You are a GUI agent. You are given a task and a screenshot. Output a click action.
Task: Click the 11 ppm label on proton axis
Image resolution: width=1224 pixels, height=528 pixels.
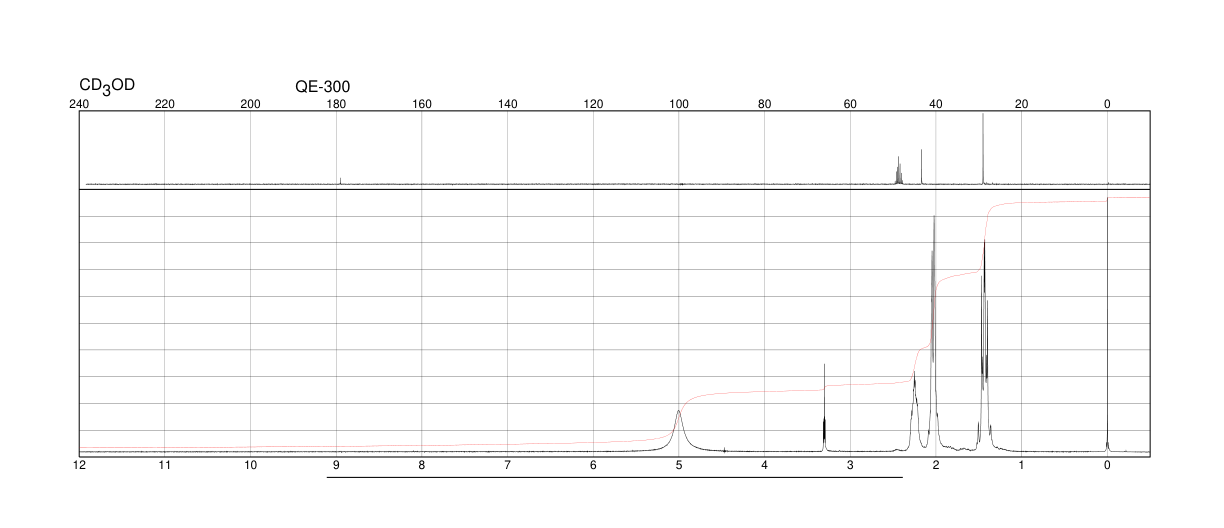pyautogui.click(x=165, y=466)
